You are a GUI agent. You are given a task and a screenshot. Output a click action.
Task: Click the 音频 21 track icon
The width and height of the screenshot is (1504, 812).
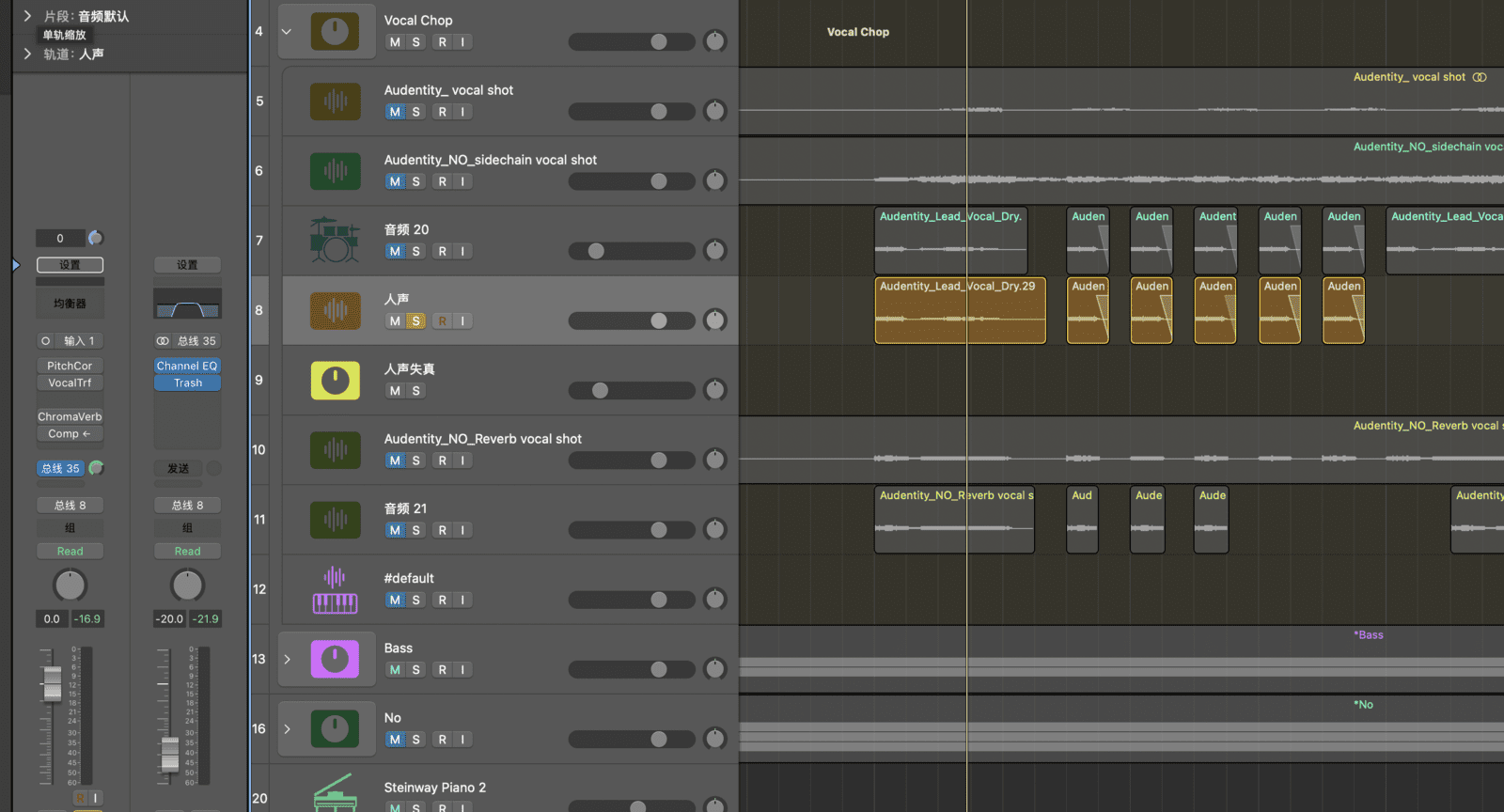coord(335,519)
